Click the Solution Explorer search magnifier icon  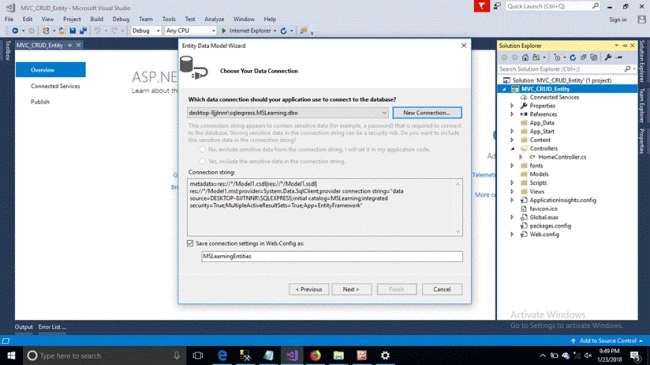[627, 69]
